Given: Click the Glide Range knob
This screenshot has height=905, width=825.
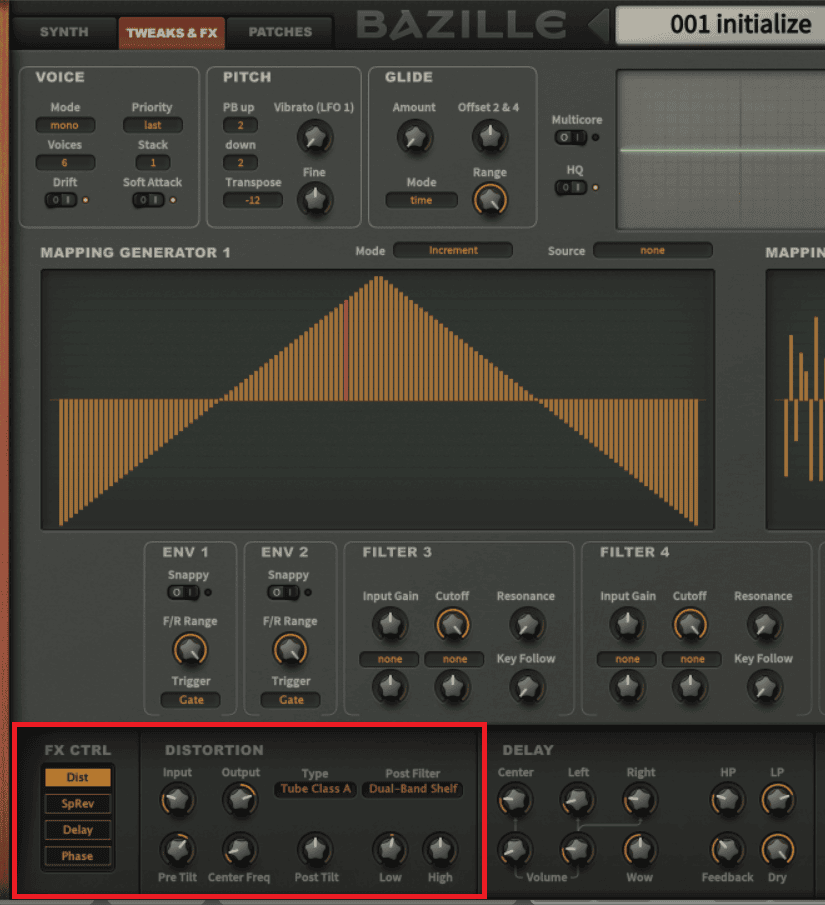Looking at the screenshot, I should [x=489, y=200].
